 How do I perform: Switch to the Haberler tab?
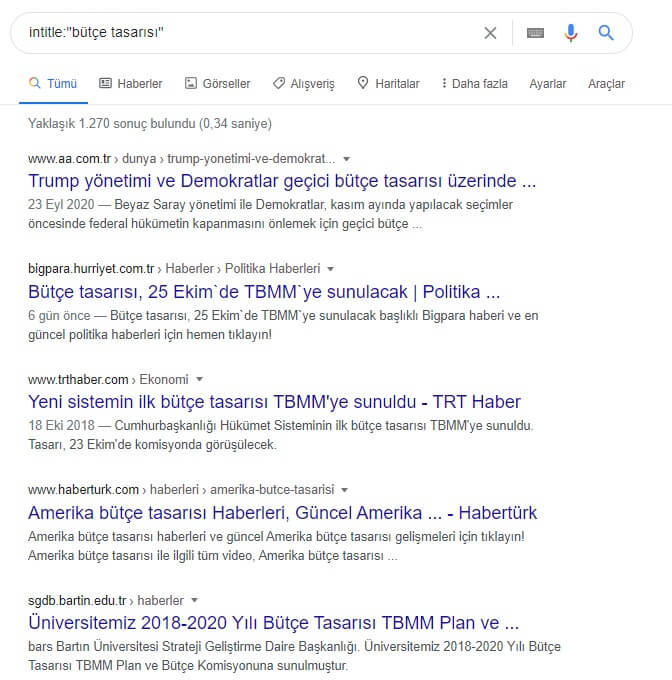tap(130, 84)
